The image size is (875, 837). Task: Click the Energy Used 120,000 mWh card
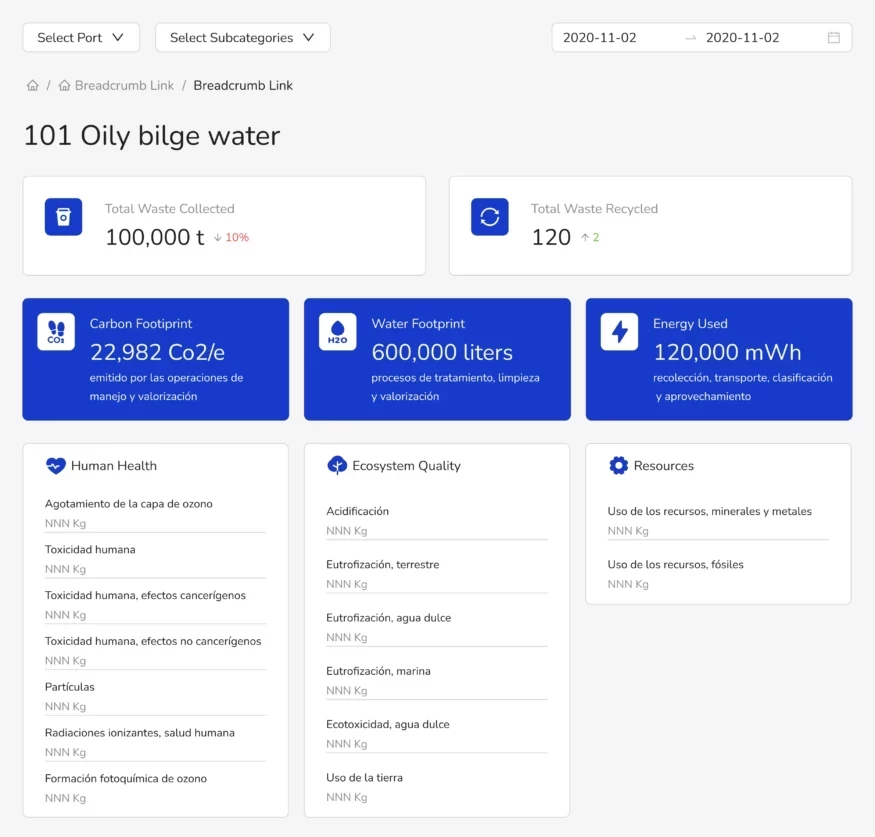pos(719,359)
